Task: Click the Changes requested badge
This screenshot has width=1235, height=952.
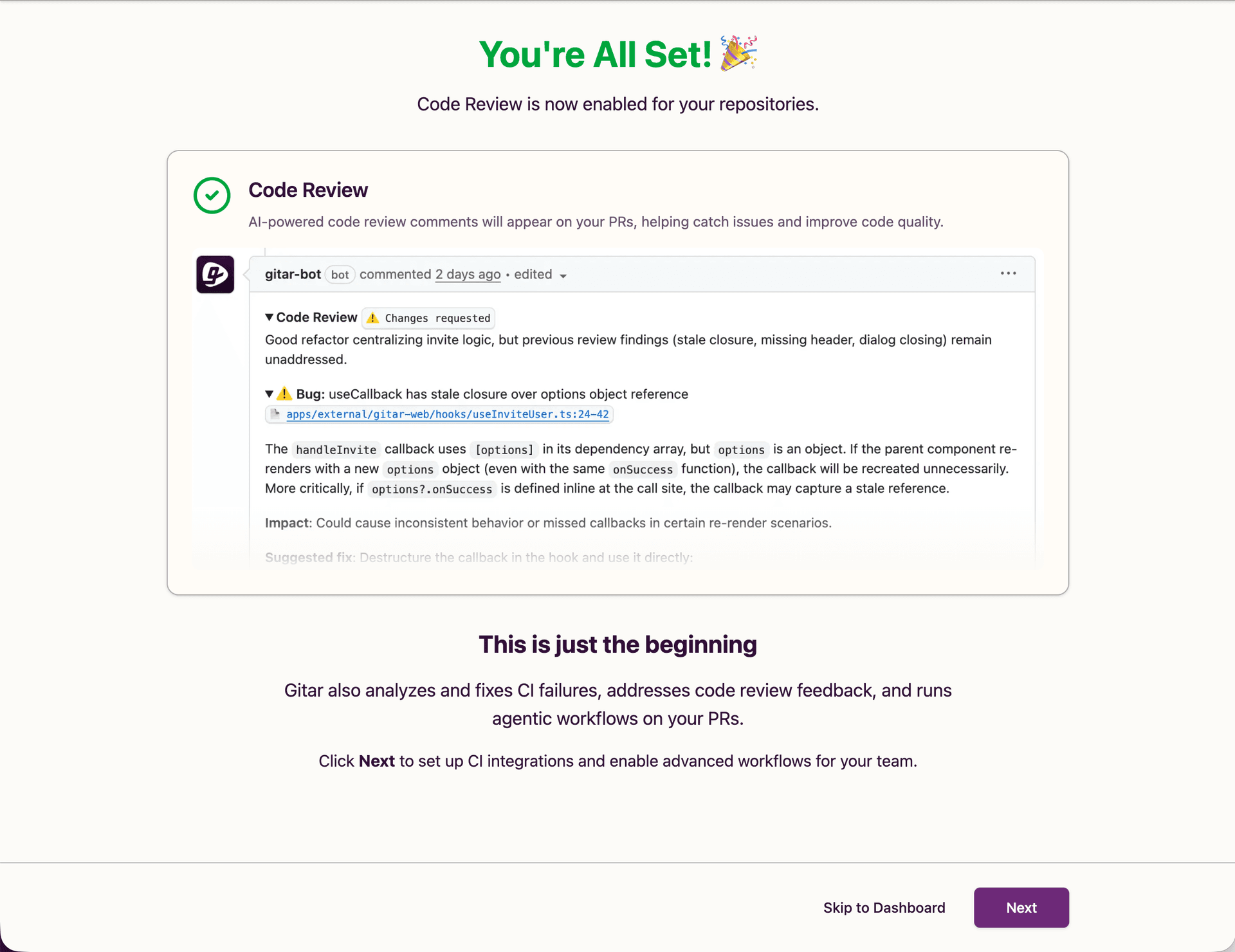Action: (x=428, y=318)
